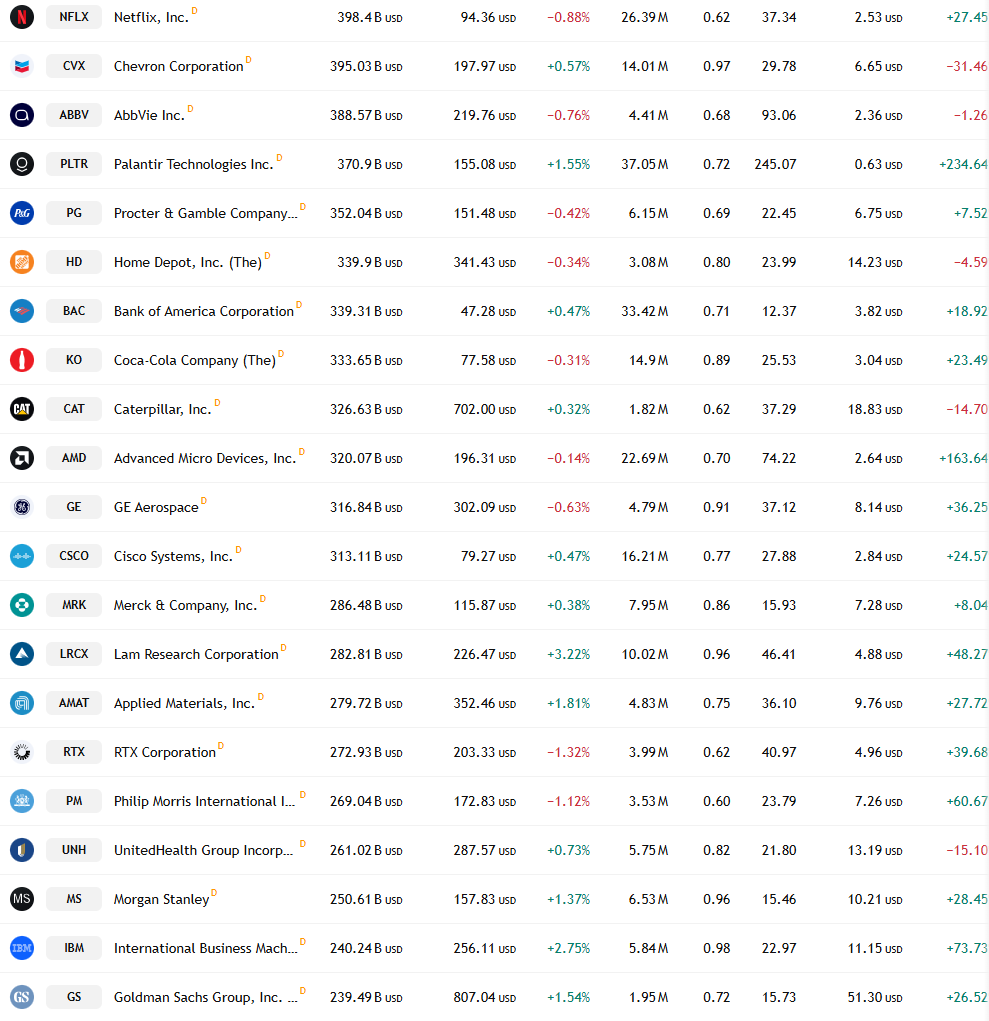Click the Cisco logo icon
This screenshot has height=1021, width=989.
pyautogui.click(x=21, y=556)
